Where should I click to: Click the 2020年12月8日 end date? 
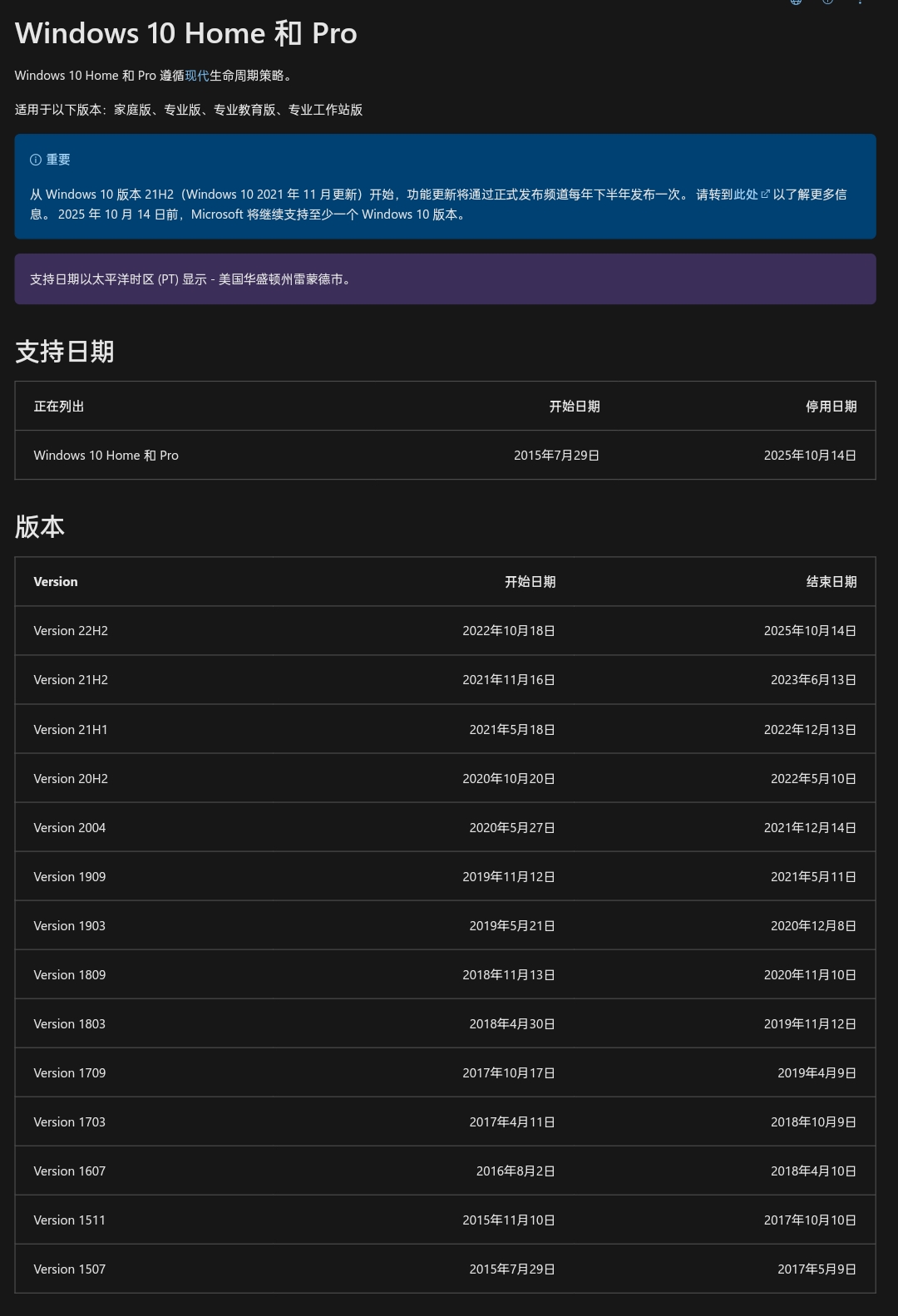coord(813,926)
